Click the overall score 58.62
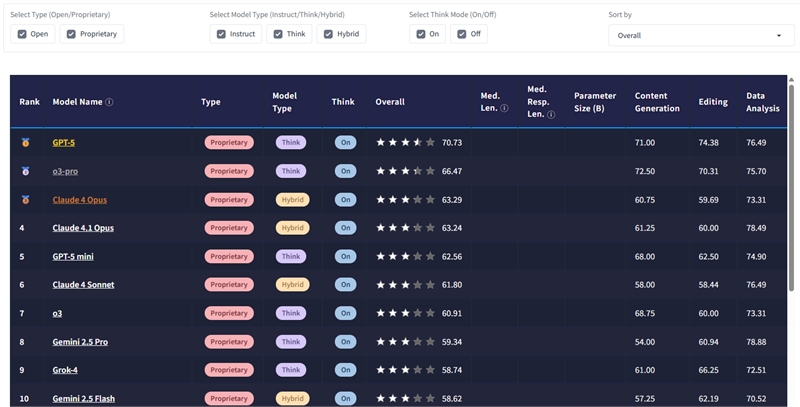This screenshot has height=407, width=800. [452, 398]
